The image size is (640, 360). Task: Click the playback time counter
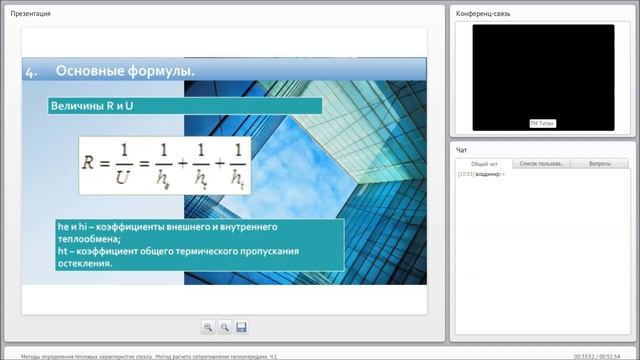click(597, 357)
